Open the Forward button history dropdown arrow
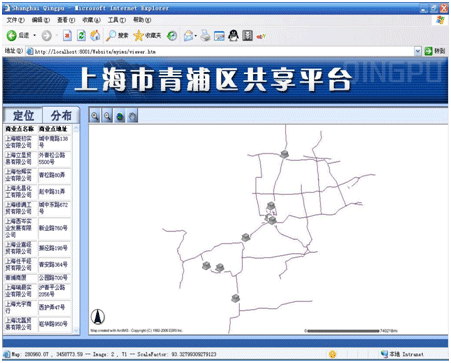 (57, 35)
